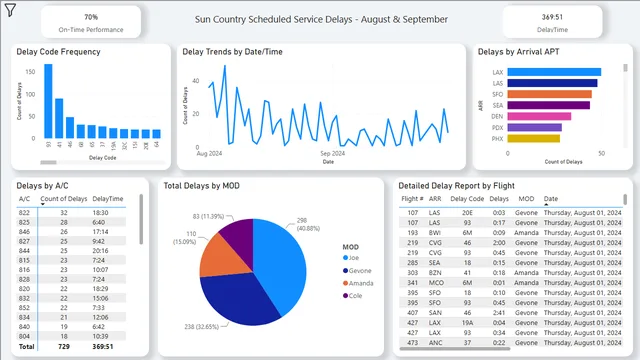Viewport: 640px width, 360px height.
Task: Click the tallest bar for delay code 93
Action: pos(48,101)
